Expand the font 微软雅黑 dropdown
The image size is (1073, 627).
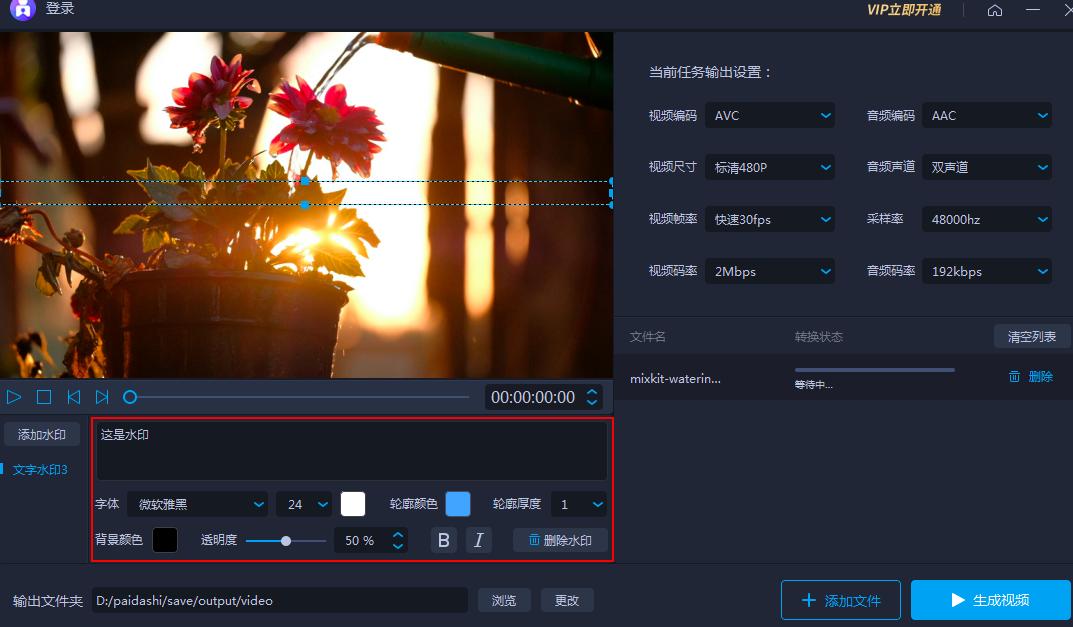click(197, 505)
